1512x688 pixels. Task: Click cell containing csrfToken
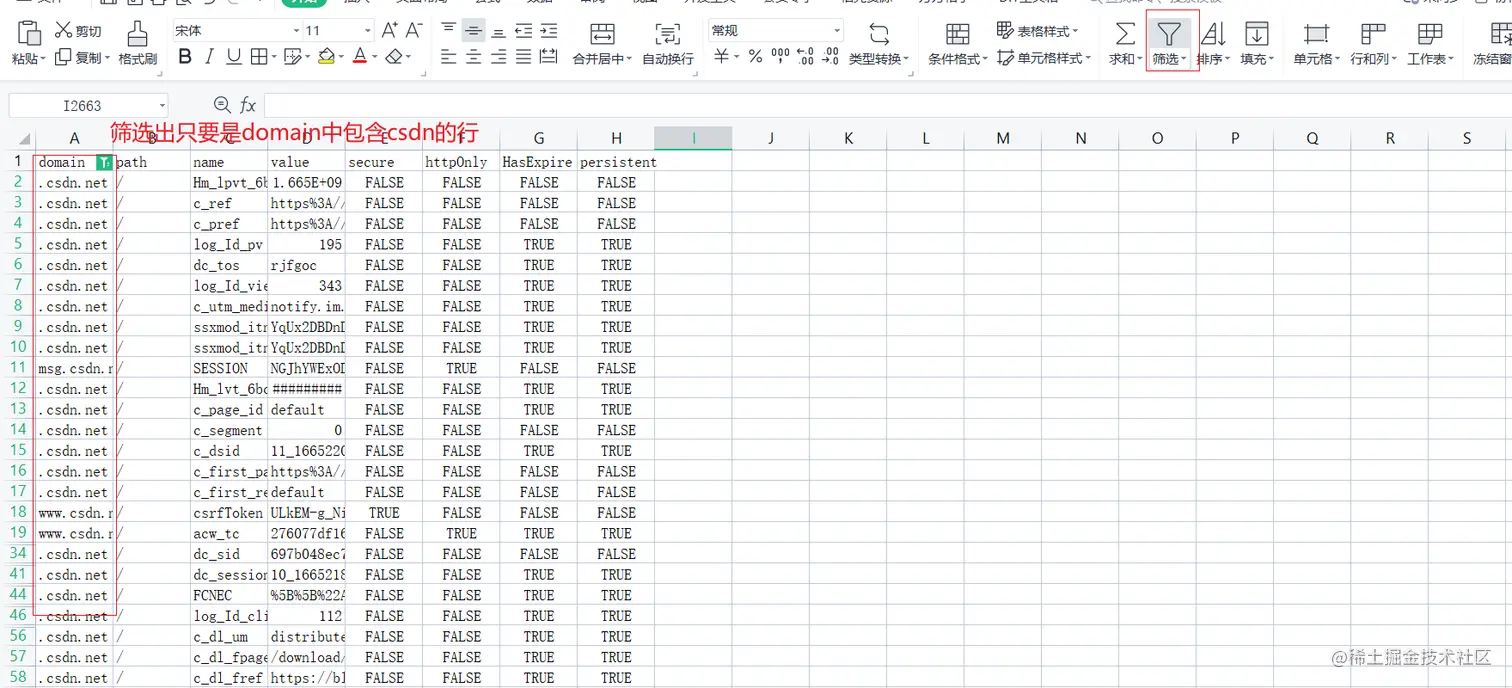click(x=229, y=513)
